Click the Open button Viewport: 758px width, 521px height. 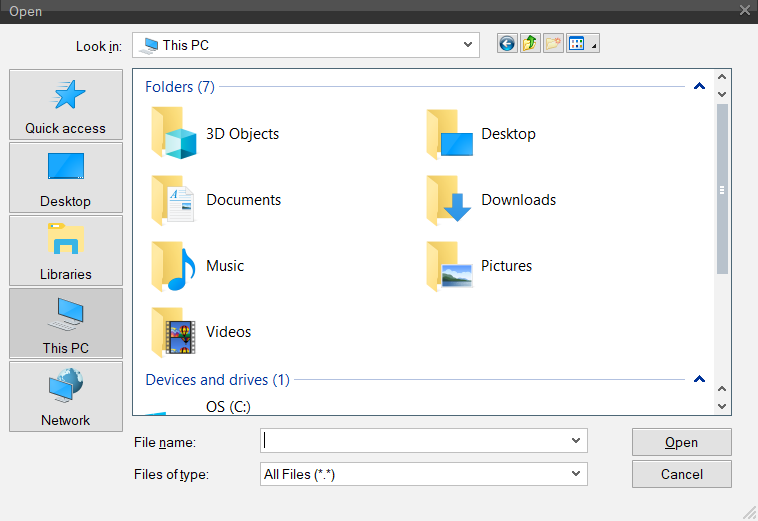click(681, 442)
